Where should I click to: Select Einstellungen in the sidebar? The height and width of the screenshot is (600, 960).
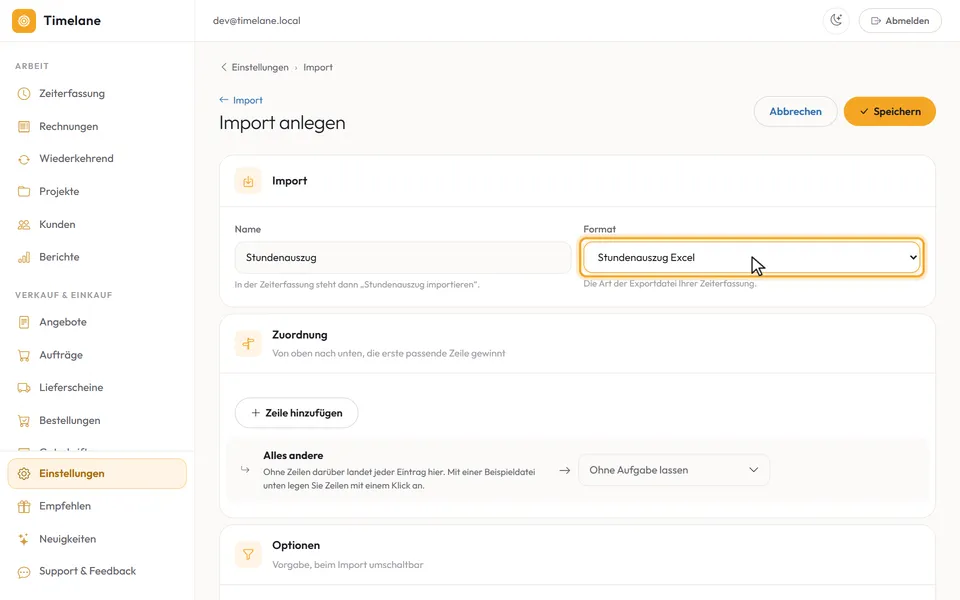[x=97, y=474]
